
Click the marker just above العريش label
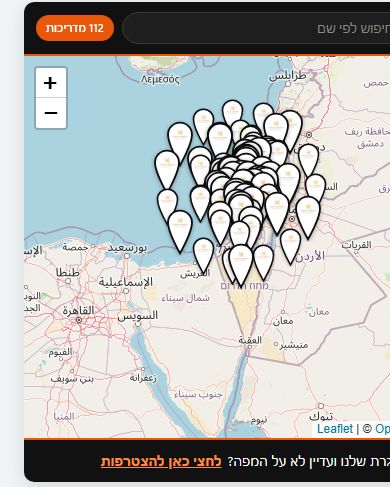[203, 254]
